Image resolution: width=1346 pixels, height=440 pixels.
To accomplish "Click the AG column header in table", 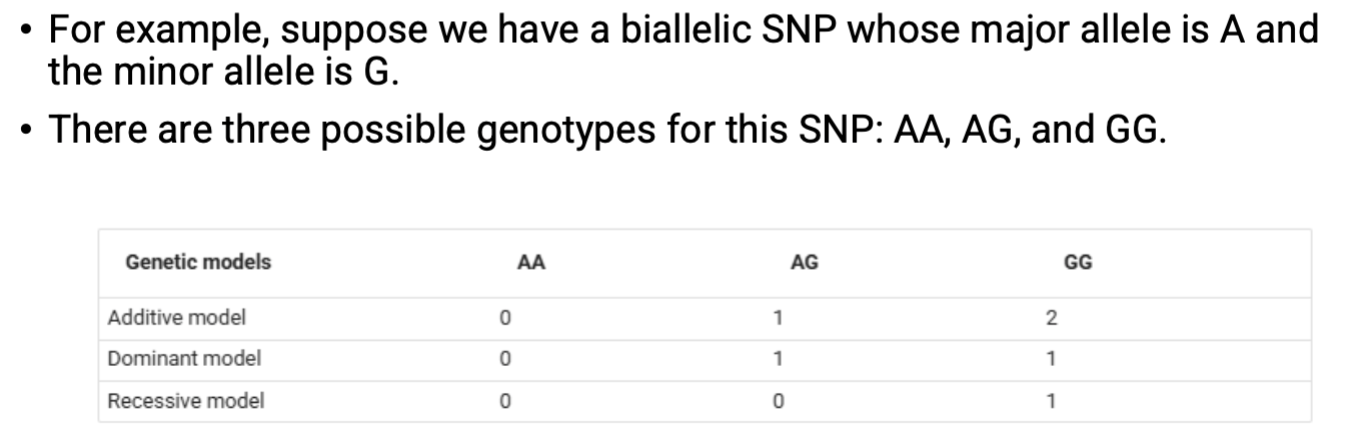I will point(804,264).
